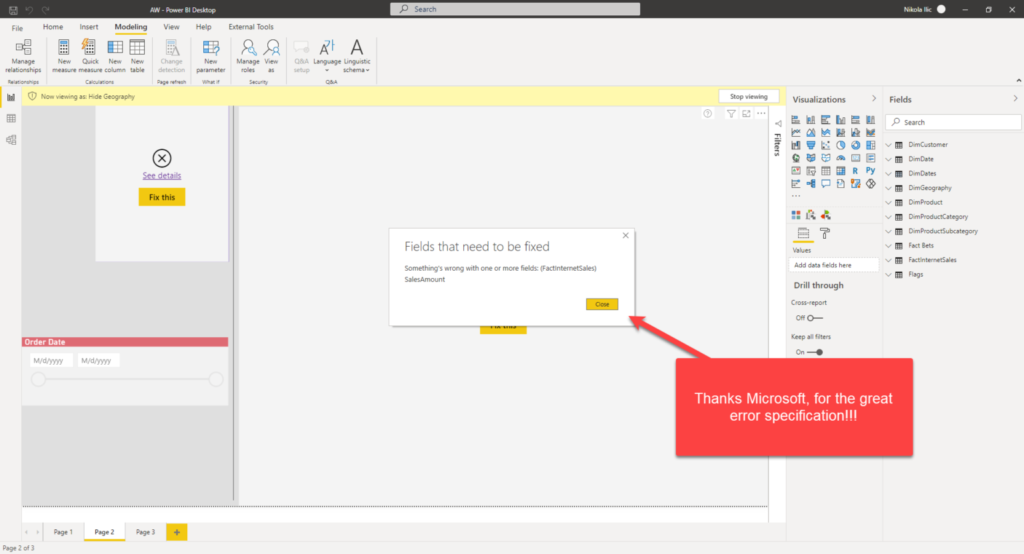This screenshot has height=554, width=1024.
Task: Collapse the Visualizations pane chevron
Action: coord(874,99)
